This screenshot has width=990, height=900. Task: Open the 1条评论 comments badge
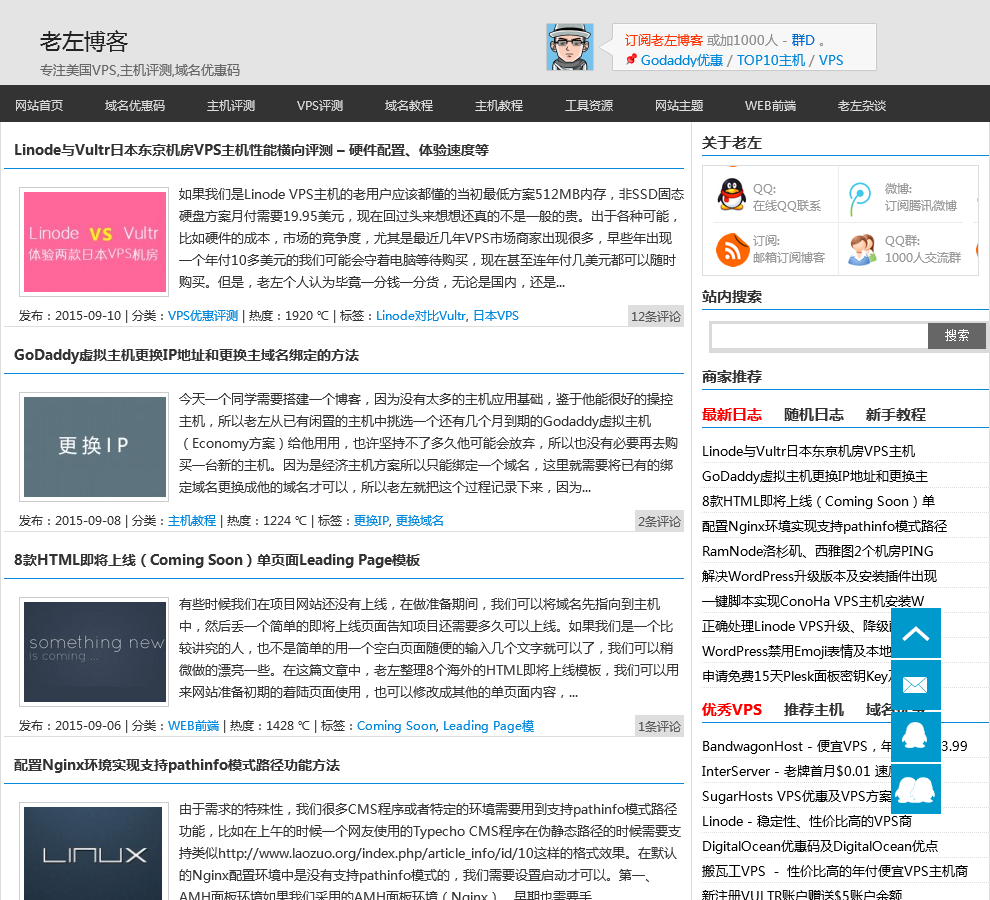659,727
